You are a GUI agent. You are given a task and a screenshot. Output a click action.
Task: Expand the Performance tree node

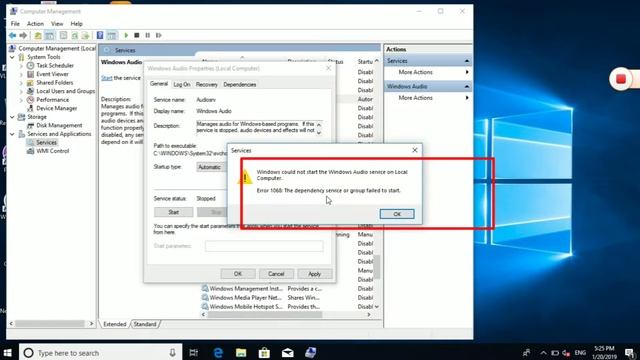coord(21,100)
